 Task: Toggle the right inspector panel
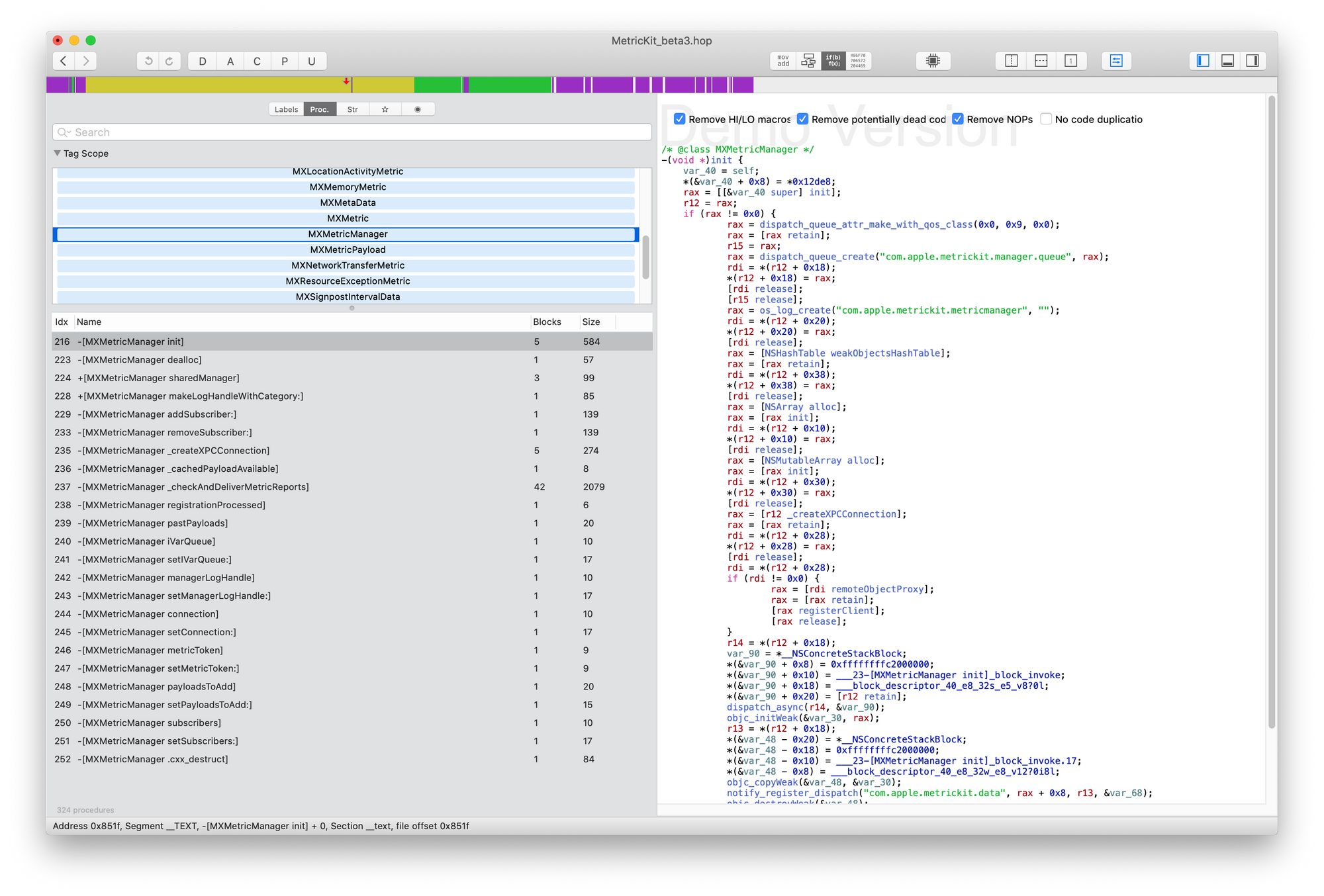[1253, 61]
